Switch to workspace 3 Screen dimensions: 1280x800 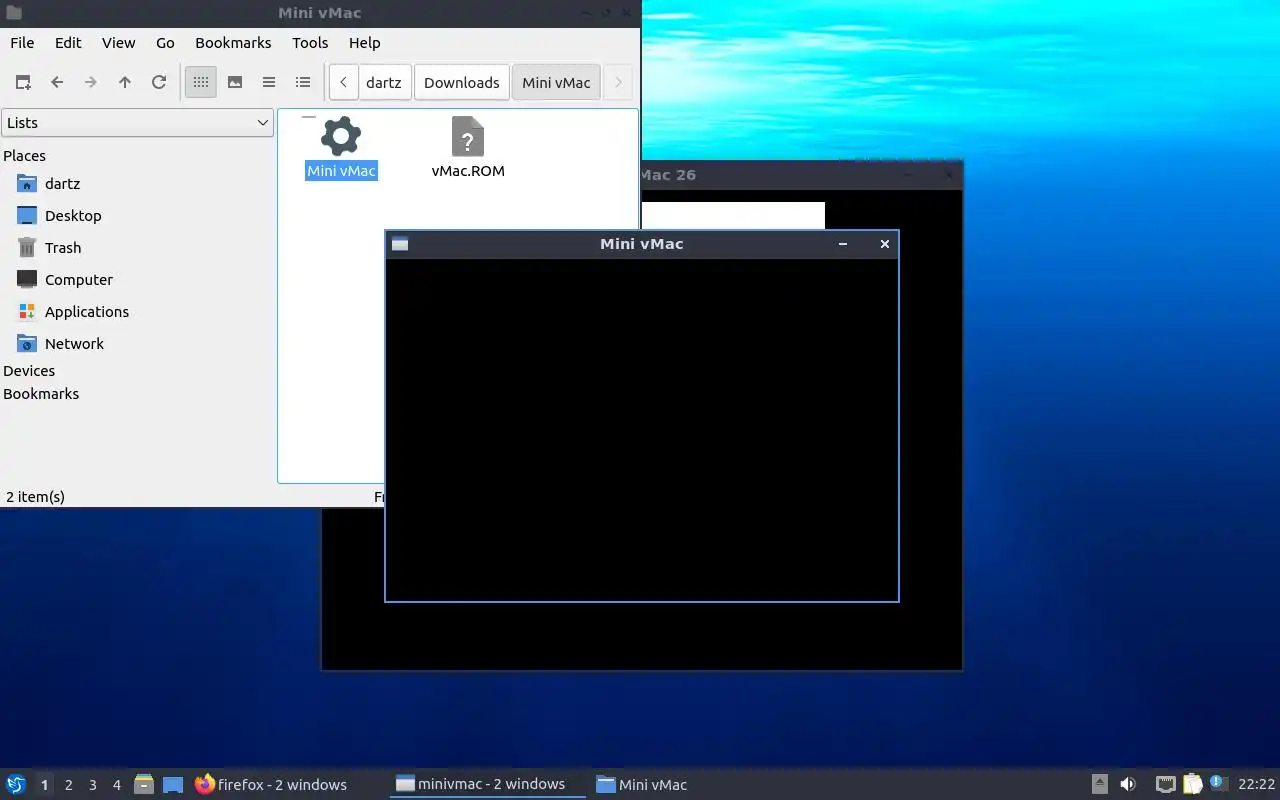pos(92,785)
